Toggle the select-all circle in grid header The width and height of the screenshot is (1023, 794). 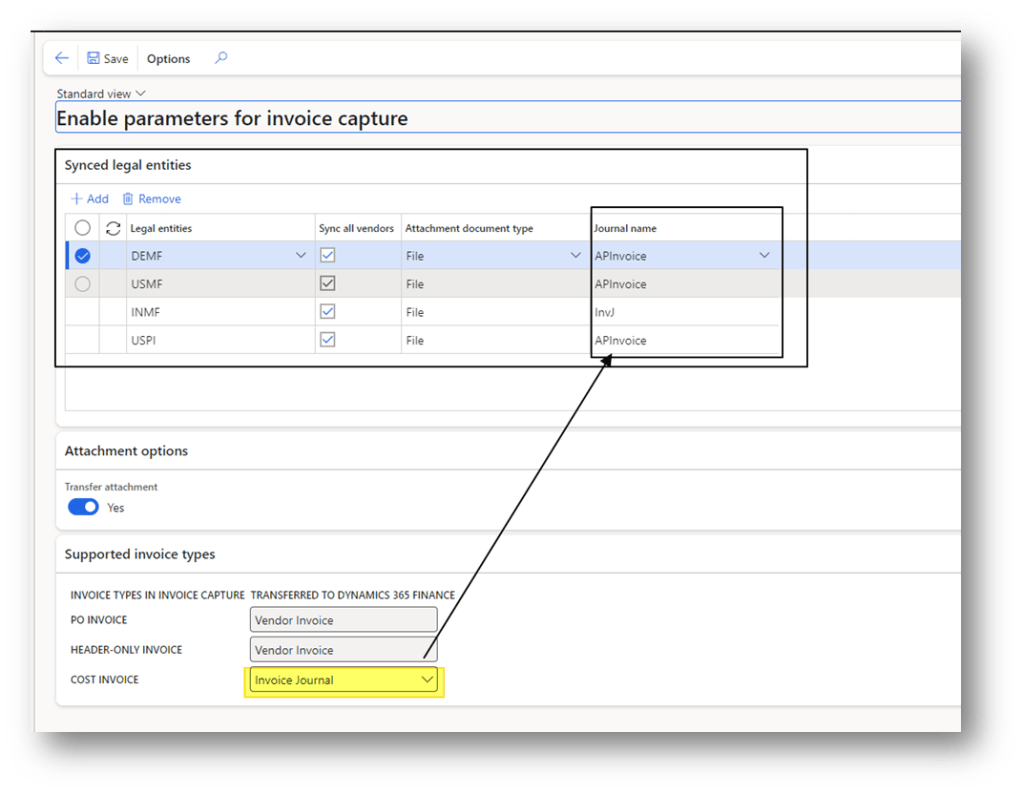coord(83,228)
